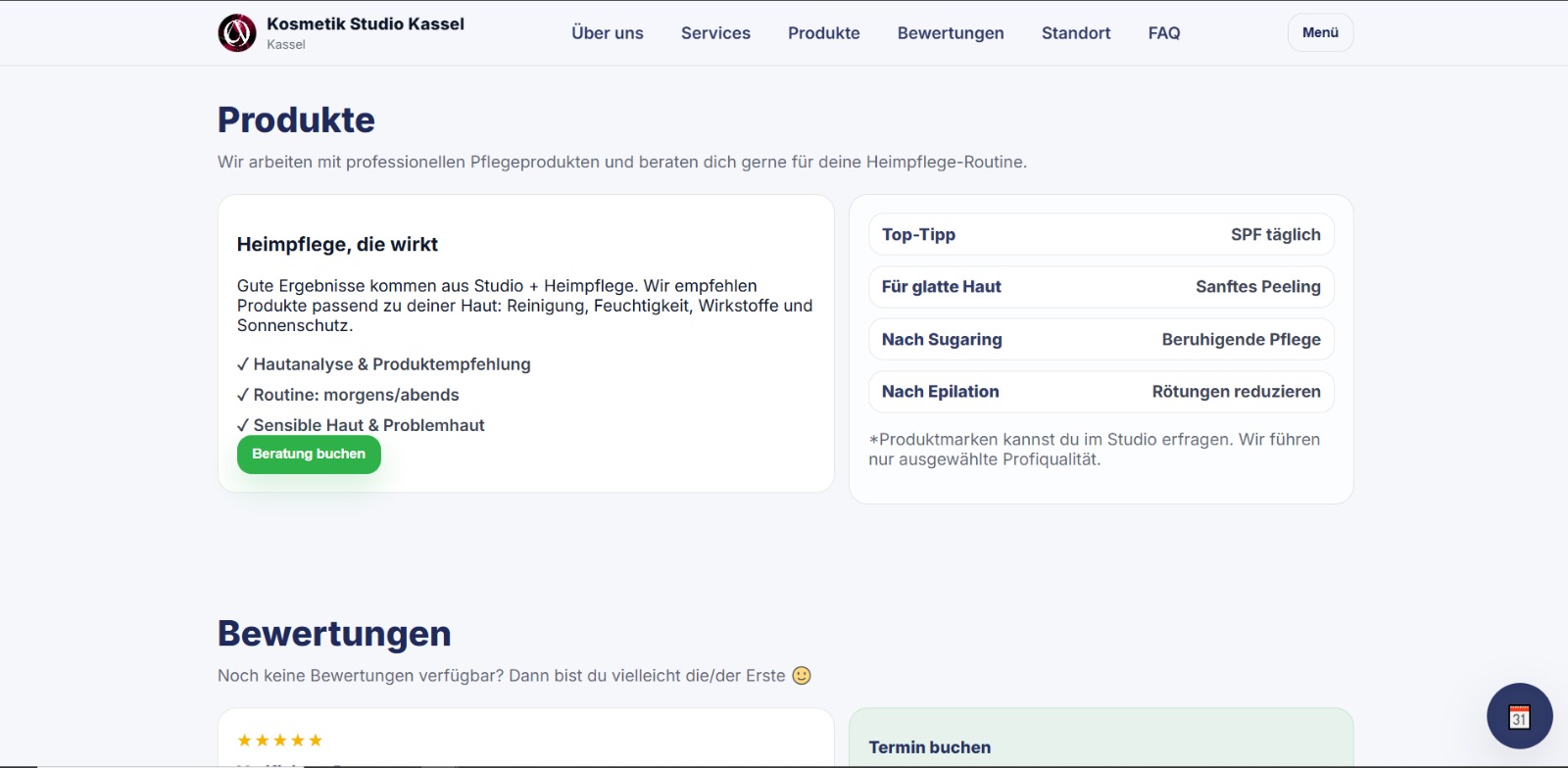Open the Services navigation item
Viewport: 1568px width, 768px height.
click(715, 33)
